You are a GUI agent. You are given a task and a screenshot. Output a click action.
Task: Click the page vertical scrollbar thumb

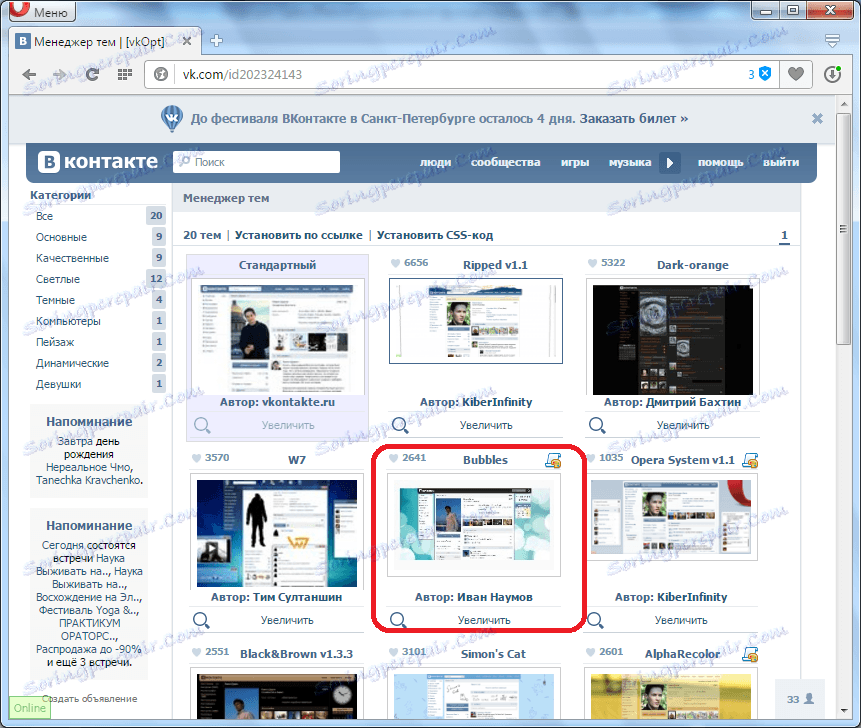pyautogui.click(x=843, y=229)
